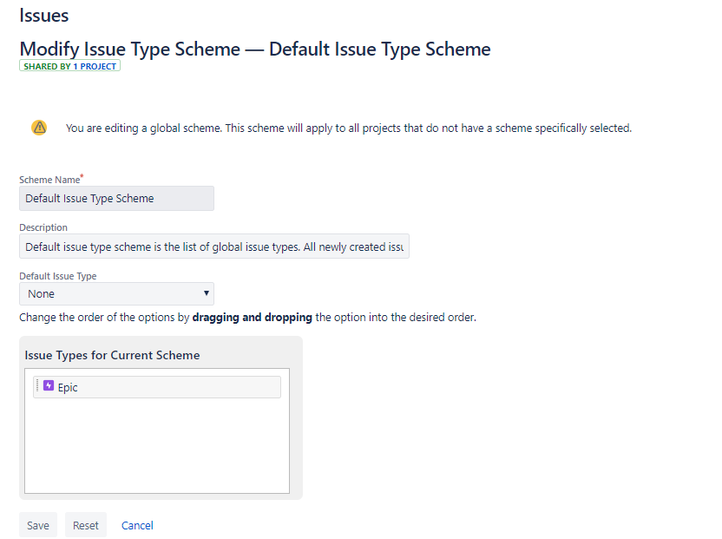
Task: Select the None value in Default Issue Type
Action: click(41, 294)
